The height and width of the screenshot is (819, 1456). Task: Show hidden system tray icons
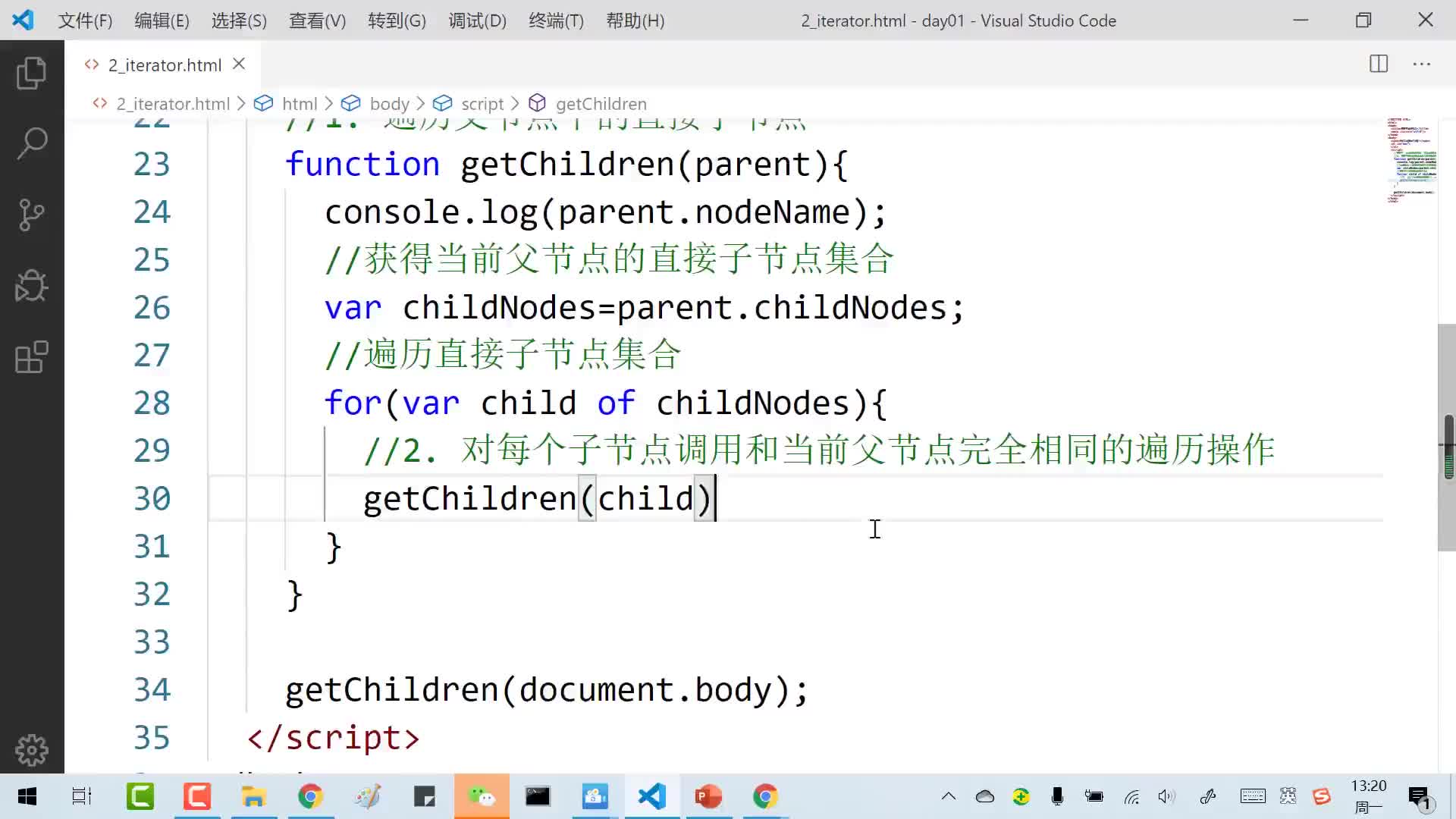tap(949, 796)
